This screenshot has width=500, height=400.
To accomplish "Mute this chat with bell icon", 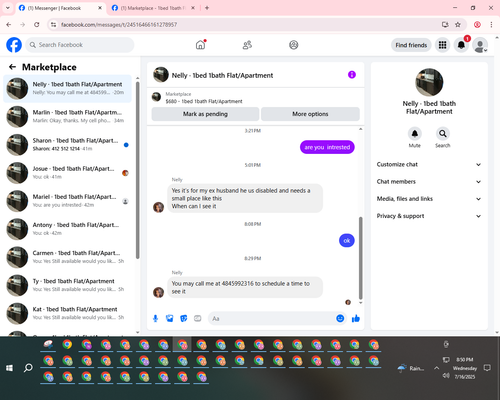I will click(414, 134).
